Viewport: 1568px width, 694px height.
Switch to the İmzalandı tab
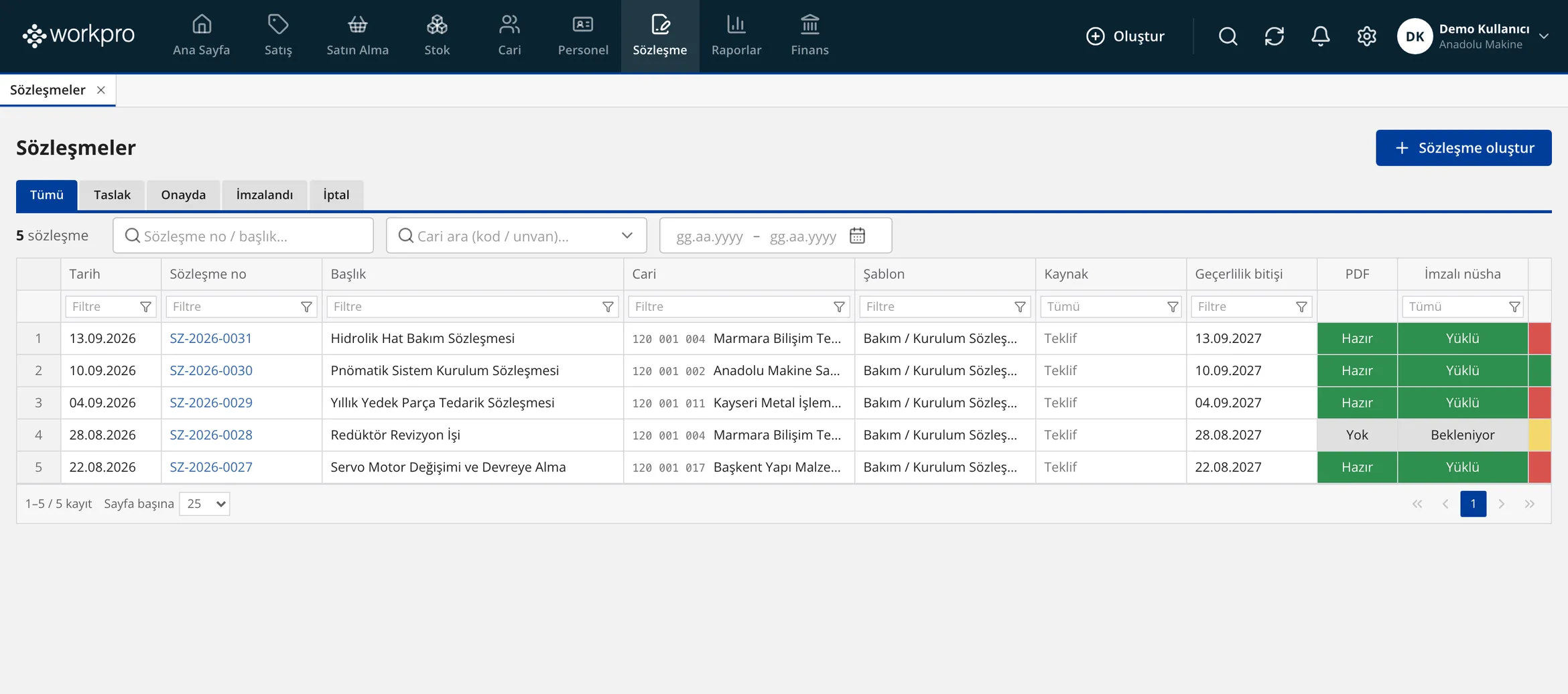pos(265,195)
